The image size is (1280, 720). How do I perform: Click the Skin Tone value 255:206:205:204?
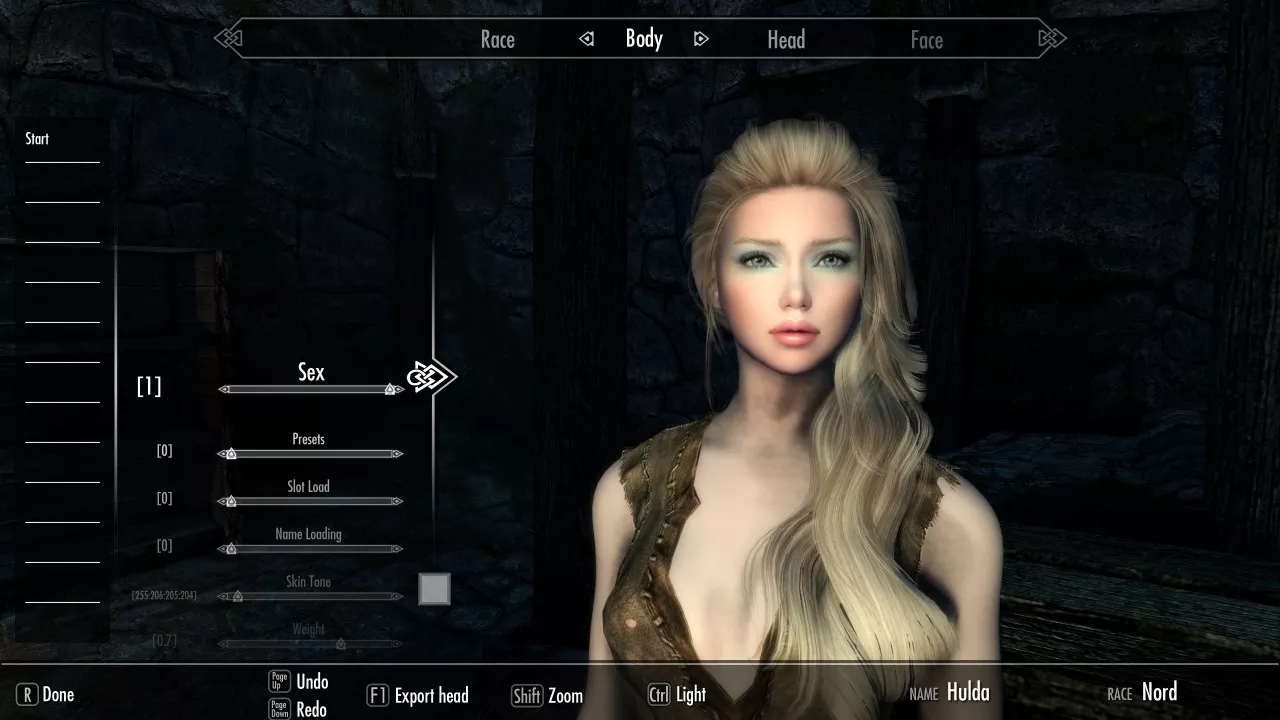[x=164, y=596]
